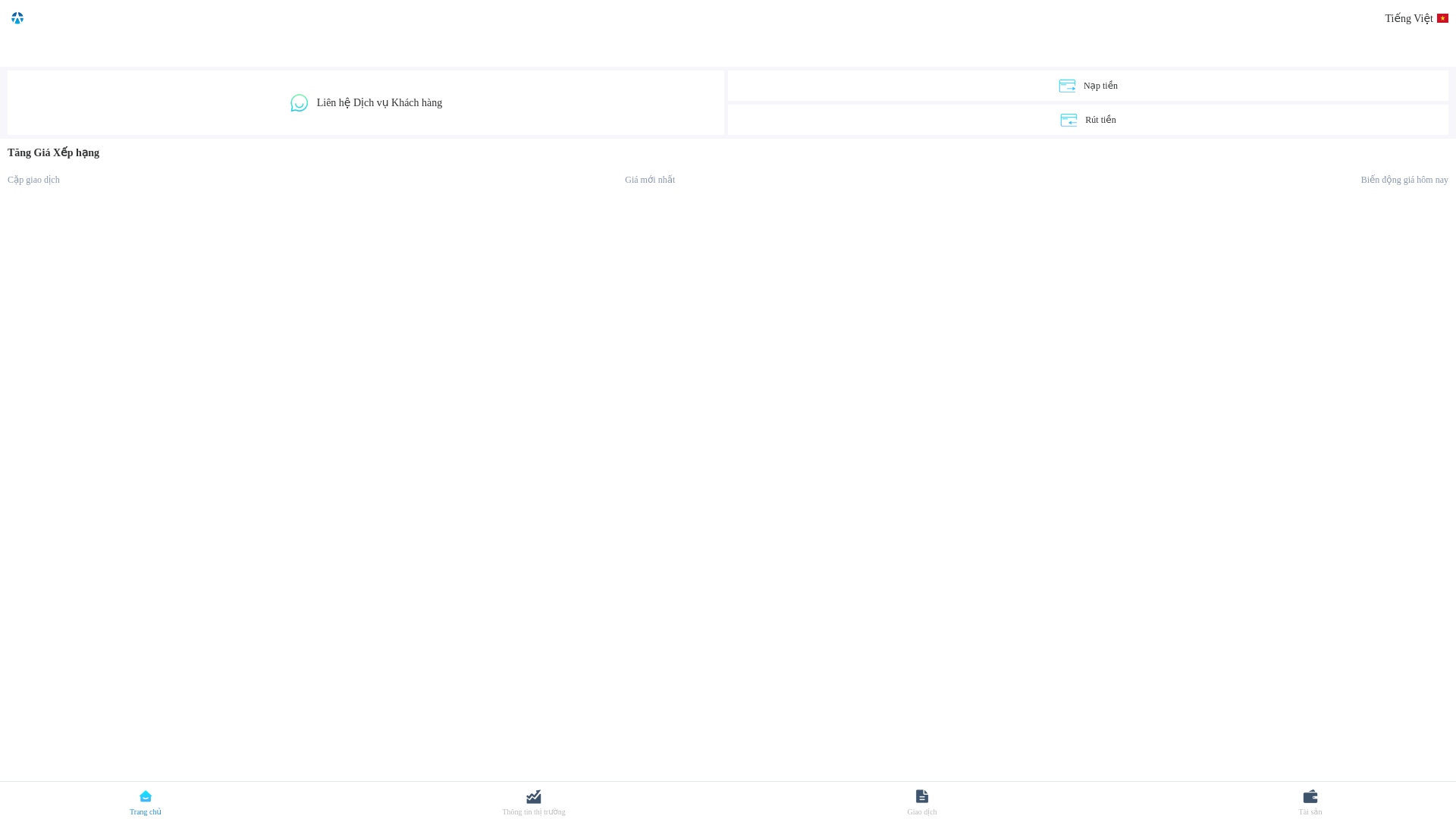Click the customer service chat bubble icon
The width and height of the screenshot is (1456, 819).
pyautogui.click(x=300, y=103)
